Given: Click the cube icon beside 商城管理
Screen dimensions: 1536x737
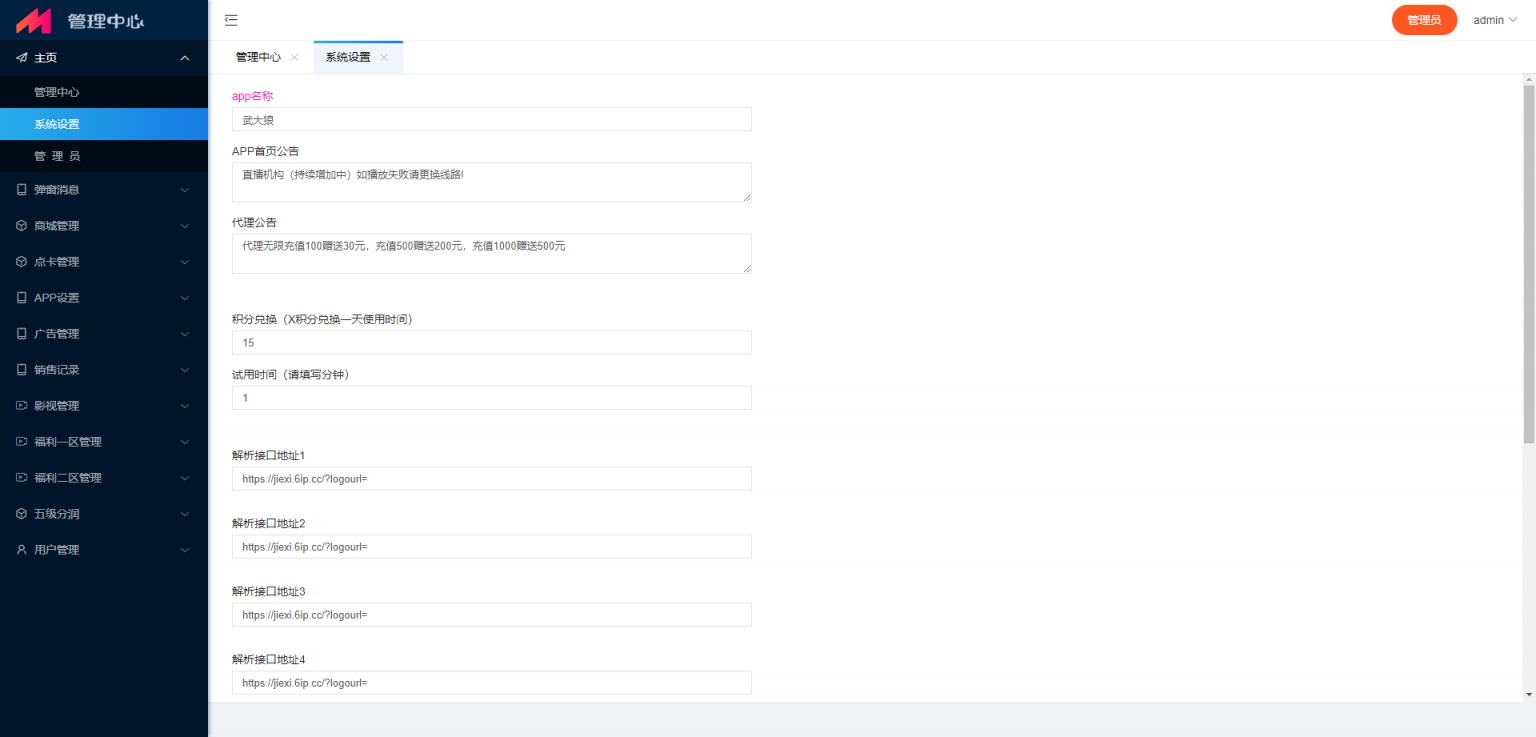Looking at the screenshot, I should pos(21,226).
